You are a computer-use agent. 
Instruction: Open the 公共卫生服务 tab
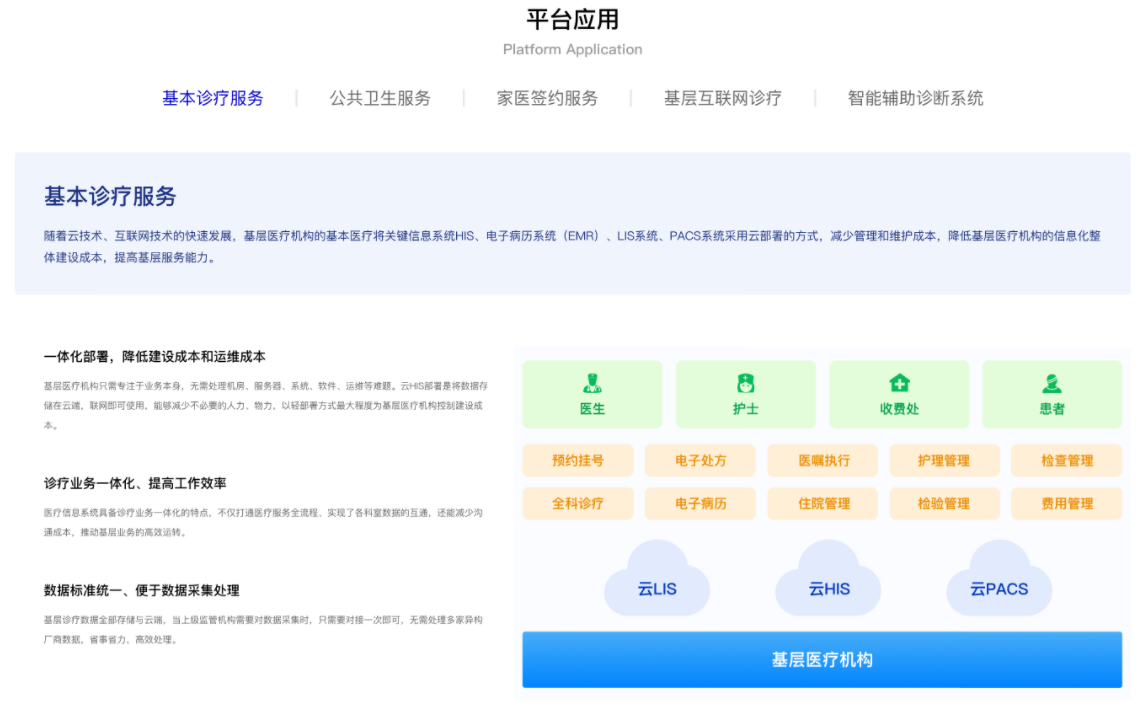click(x=380, y=98)
